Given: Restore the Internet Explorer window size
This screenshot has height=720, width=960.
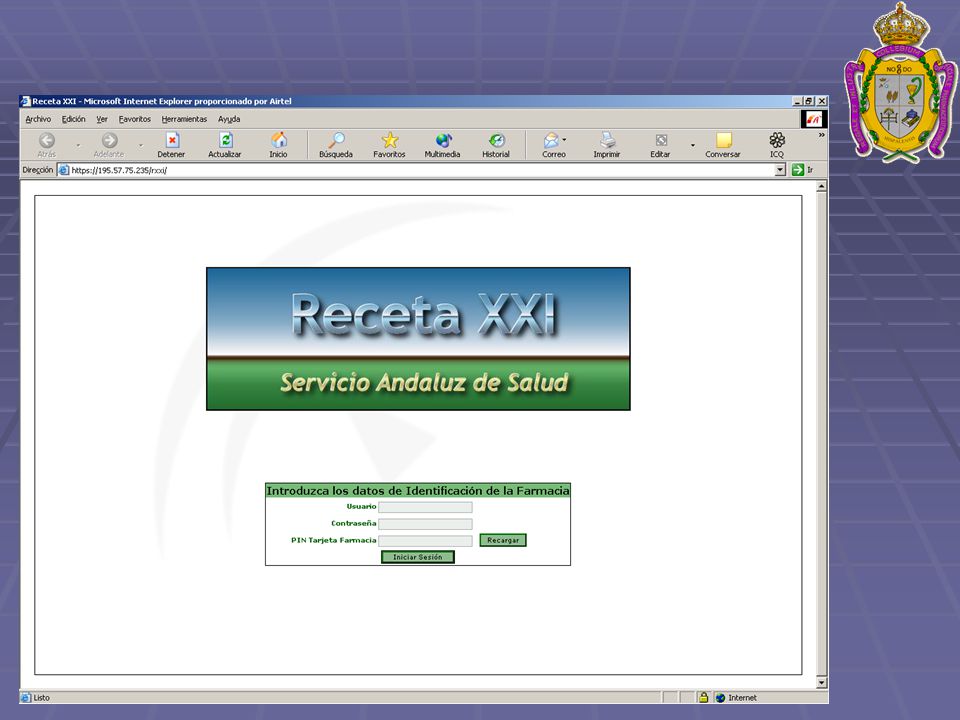Looking at the screenshot, I should (809, 101).
